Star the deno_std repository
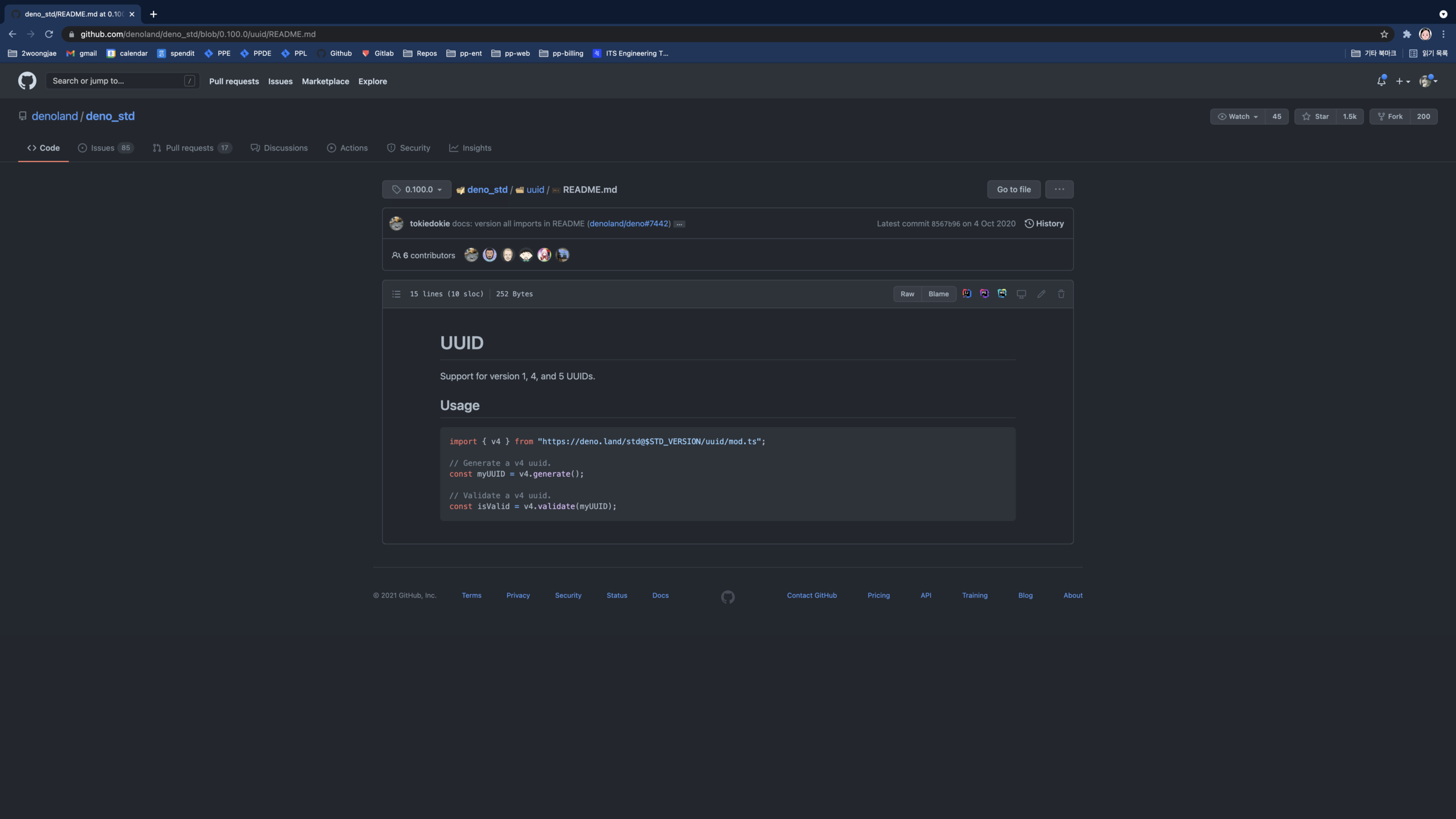Screen dimensions: 1456x819 click(x=1315, y=116)
